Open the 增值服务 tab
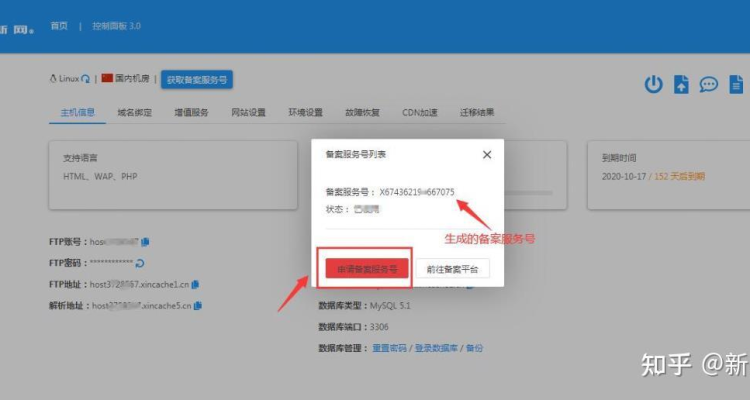 coord(191,112)
